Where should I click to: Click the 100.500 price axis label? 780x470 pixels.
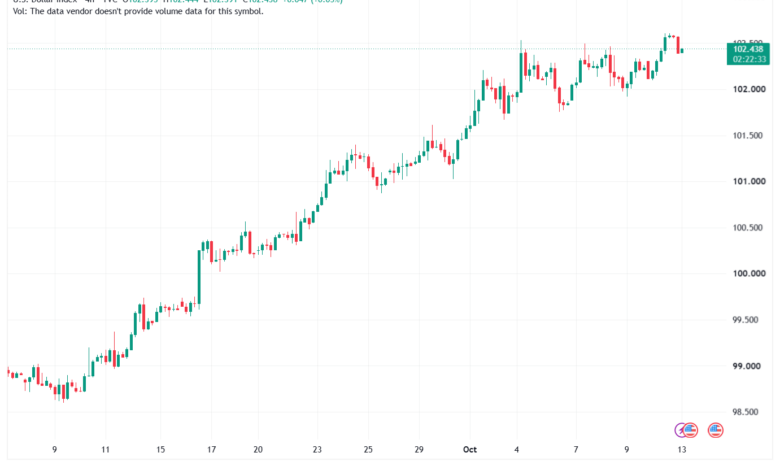747,228
